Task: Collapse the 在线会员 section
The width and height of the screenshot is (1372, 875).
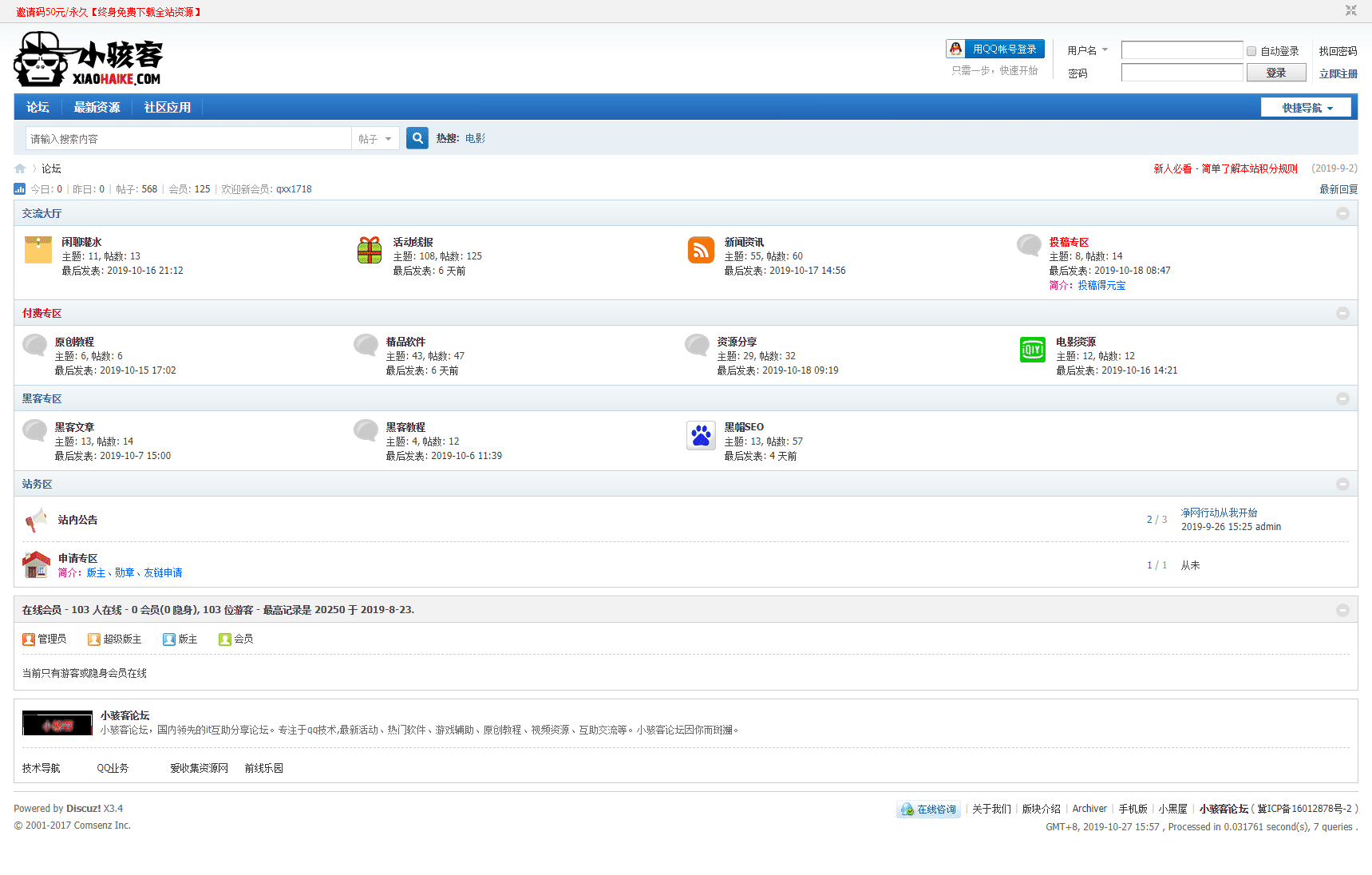Action: (x=1342, y=610)
